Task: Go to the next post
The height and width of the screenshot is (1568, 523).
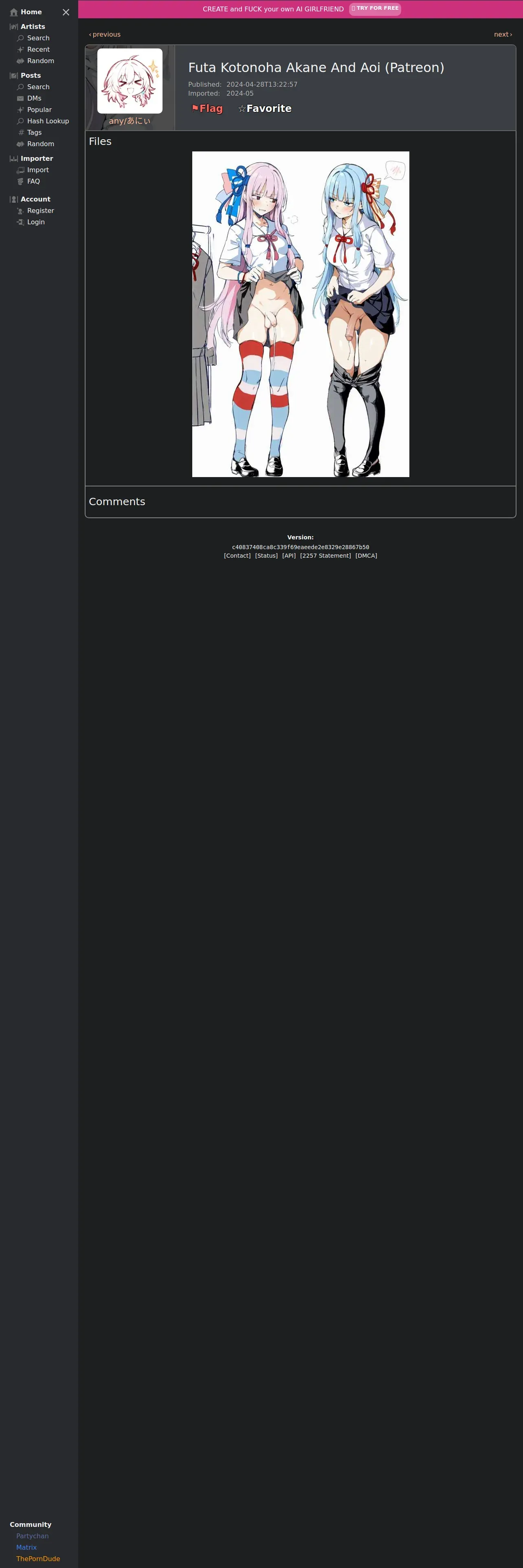Action: (503, 35)
